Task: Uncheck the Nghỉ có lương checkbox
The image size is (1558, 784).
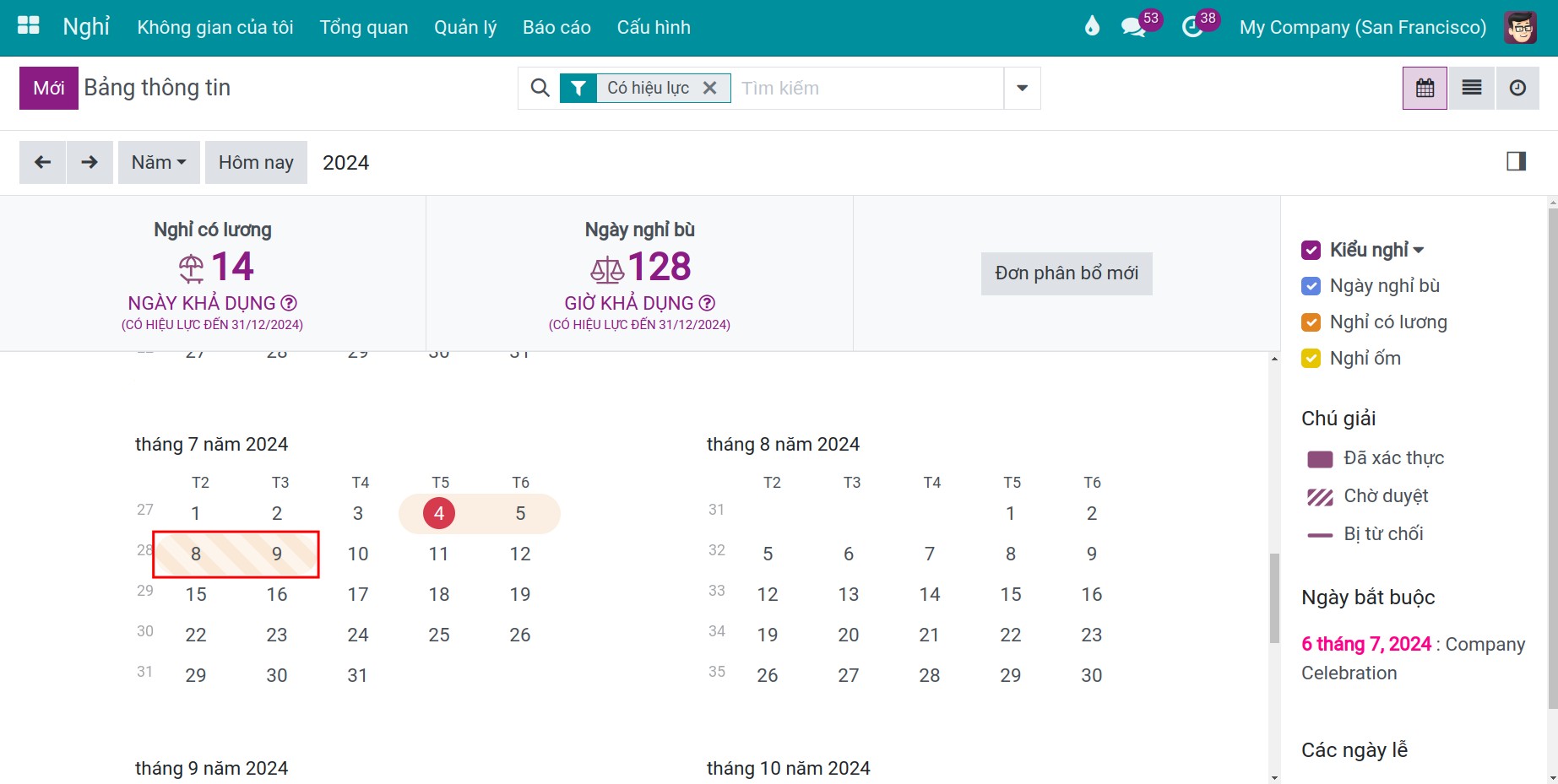Action: [x=1311, y=322]
